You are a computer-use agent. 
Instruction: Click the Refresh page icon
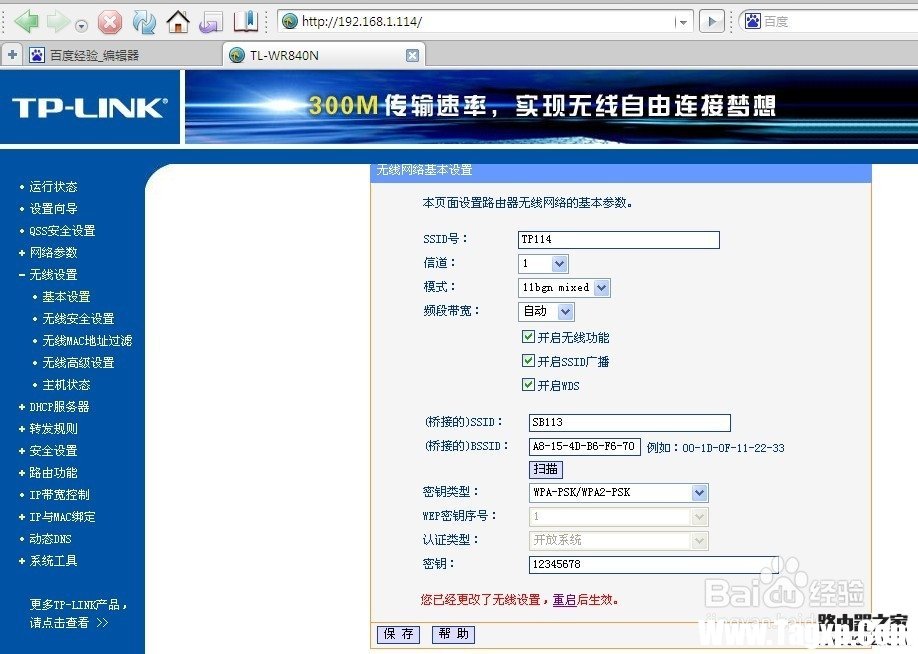144,22
